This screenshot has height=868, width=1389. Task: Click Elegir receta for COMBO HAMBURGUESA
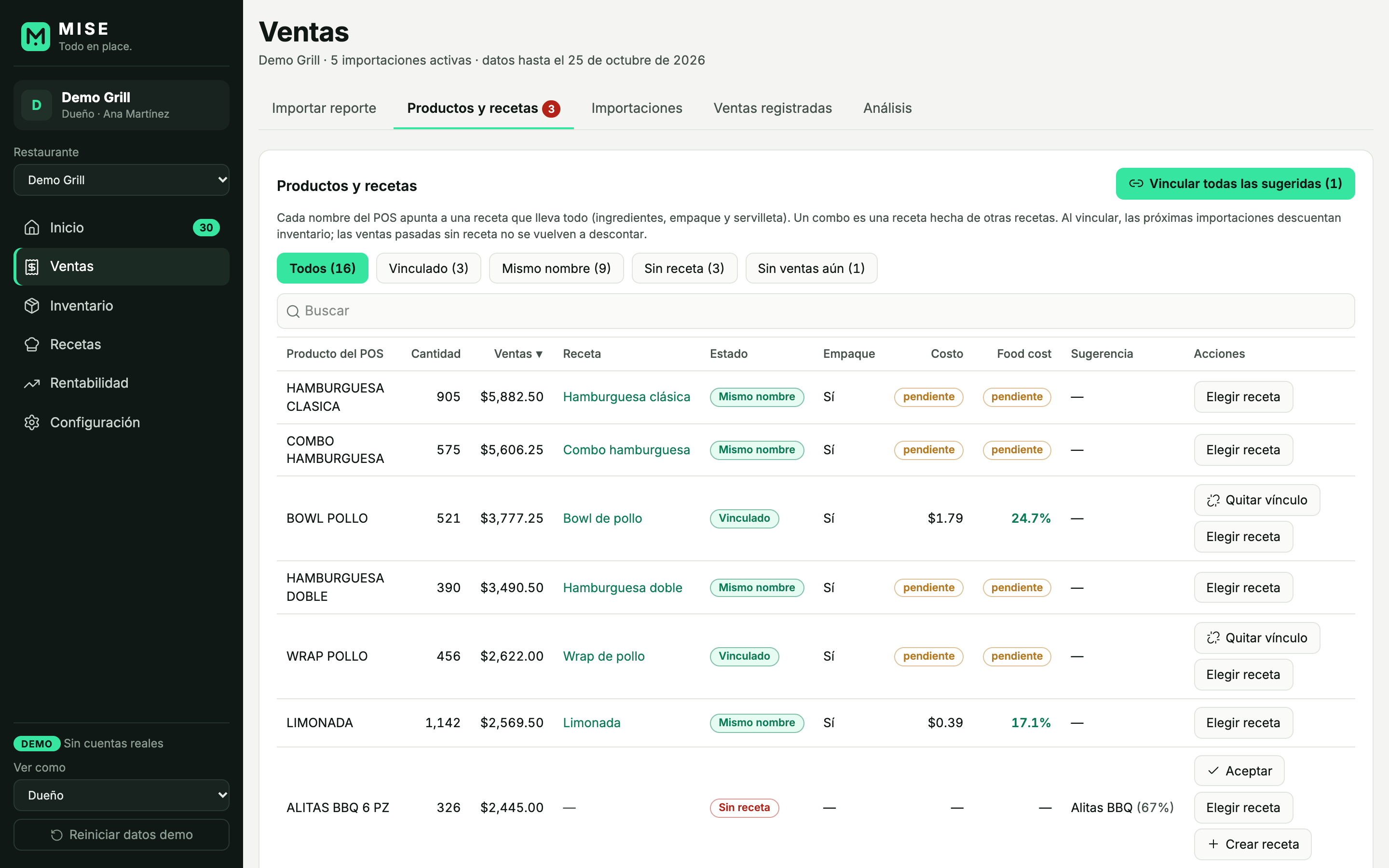pyautogui.click(x=1243, y=450)
